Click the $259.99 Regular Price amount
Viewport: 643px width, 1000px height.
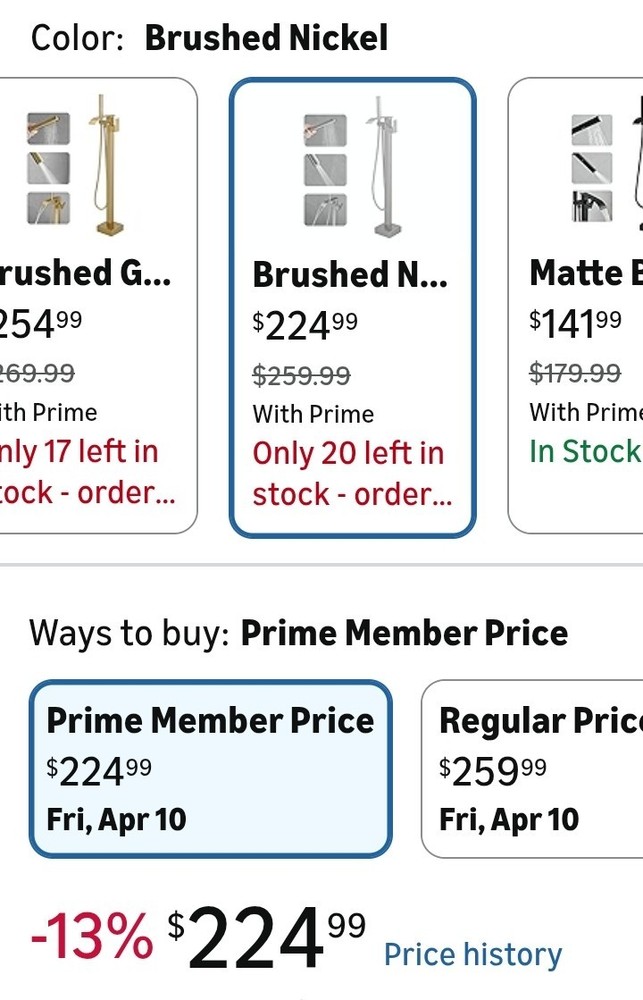coord(493,769)
